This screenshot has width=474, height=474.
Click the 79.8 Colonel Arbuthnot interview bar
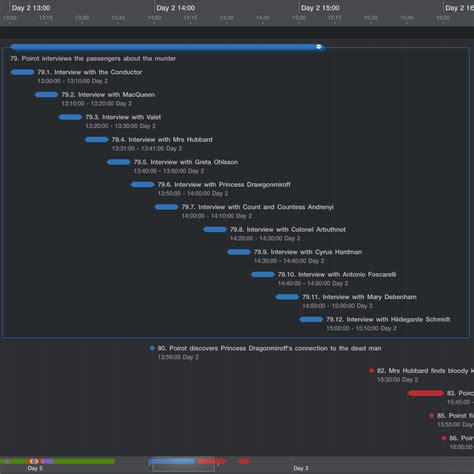click(x=215, y=230)
